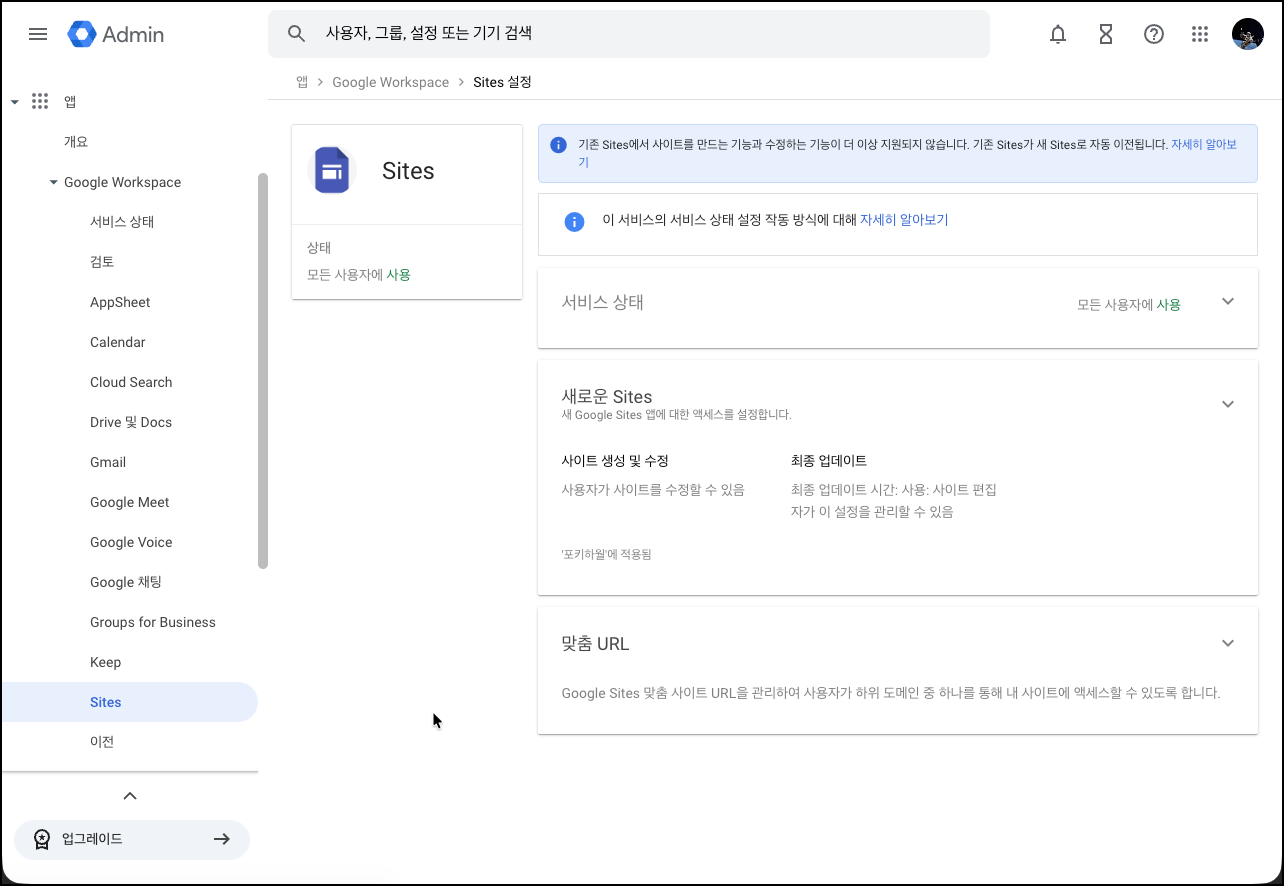The image size is (1284, 886).
Task: Click the 맞춤 URL panel heading
Action: [595, 644]
